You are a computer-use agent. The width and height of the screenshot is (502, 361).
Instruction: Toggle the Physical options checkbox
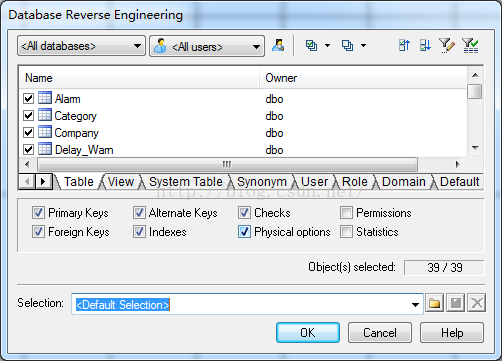pos(244,232)
